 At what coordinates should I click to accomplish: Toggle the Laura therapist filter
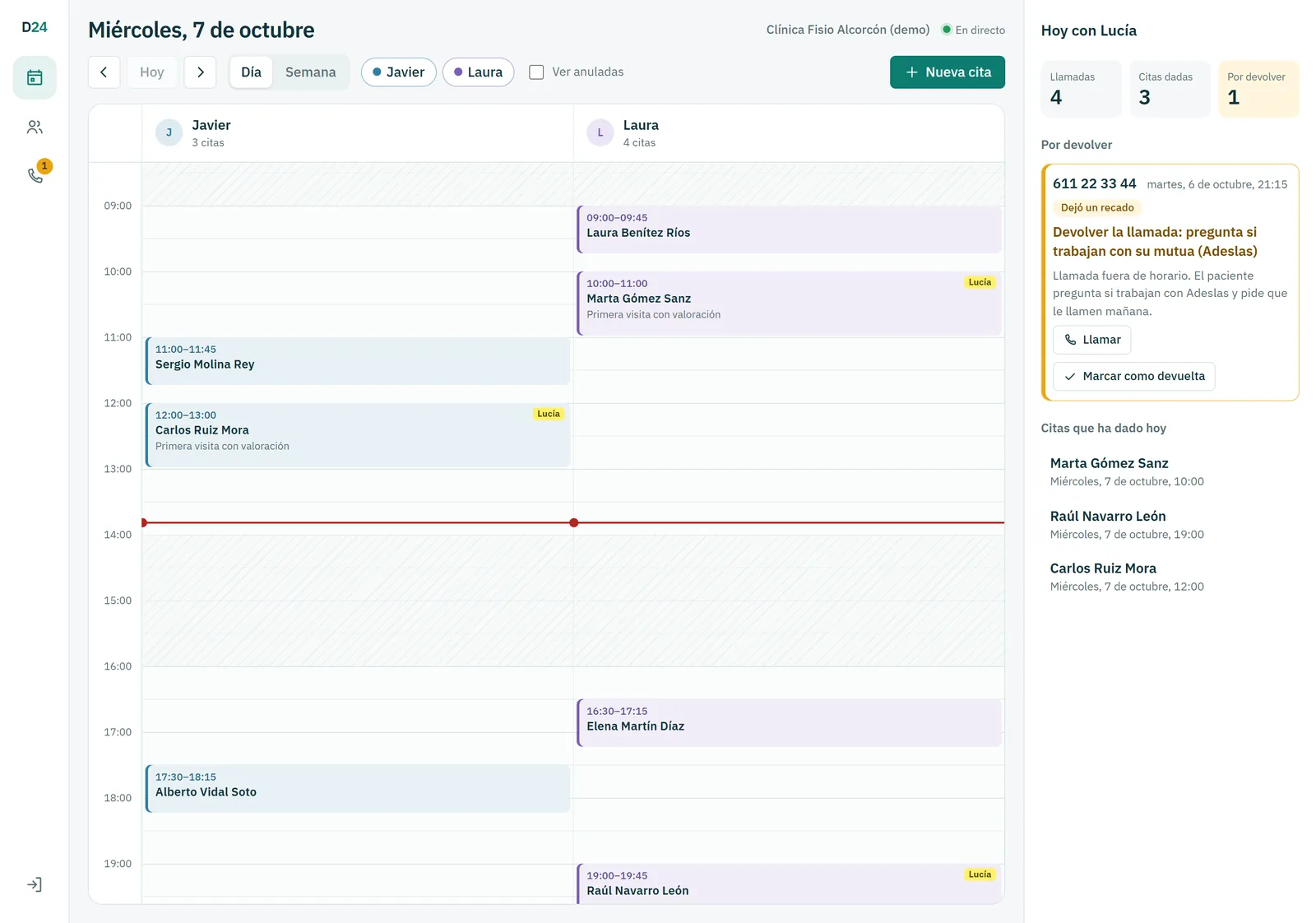(x=479, y=72)
